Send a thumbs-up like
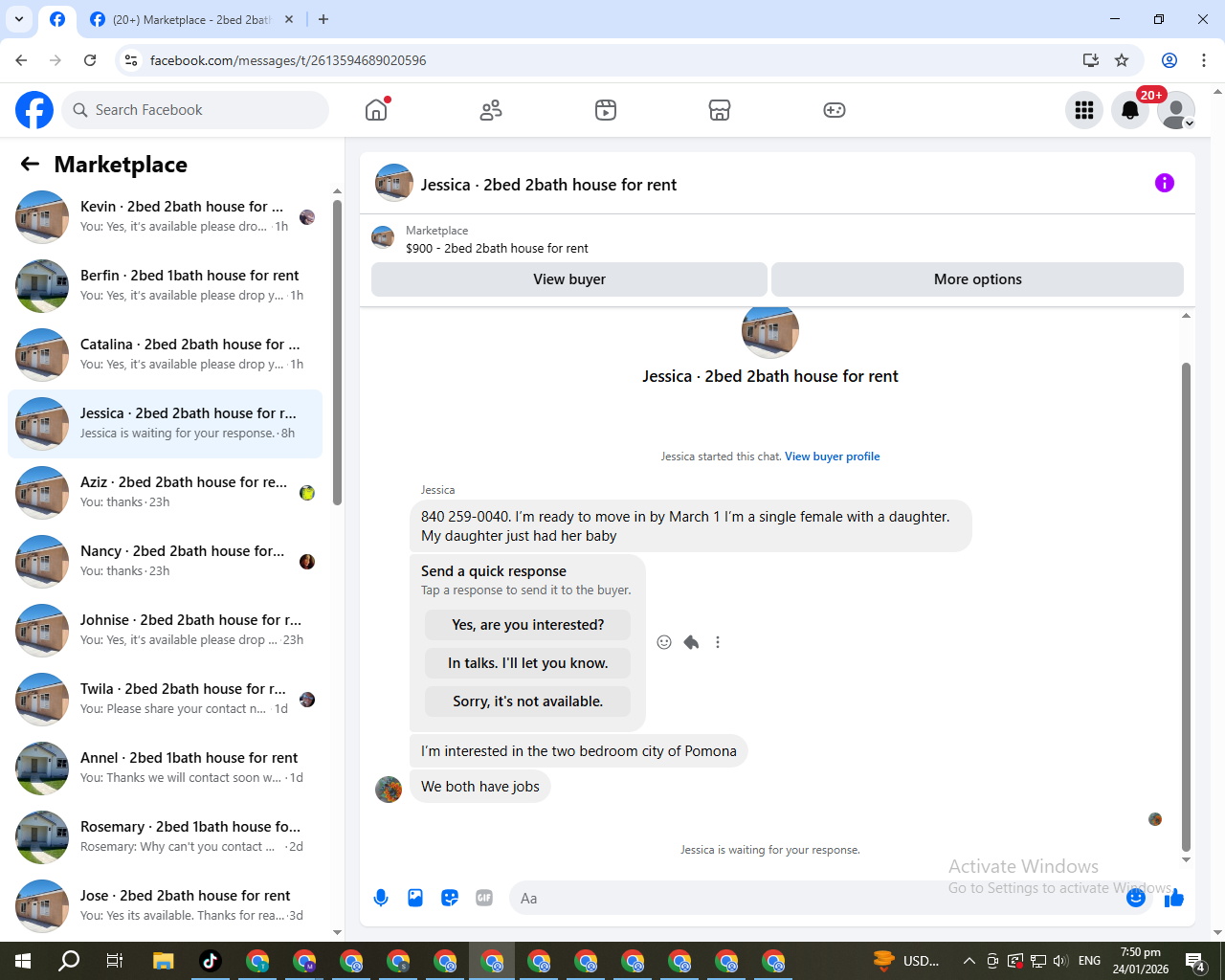The width and height of the screenshot is (1225, 980). (x=1174, y=898)
